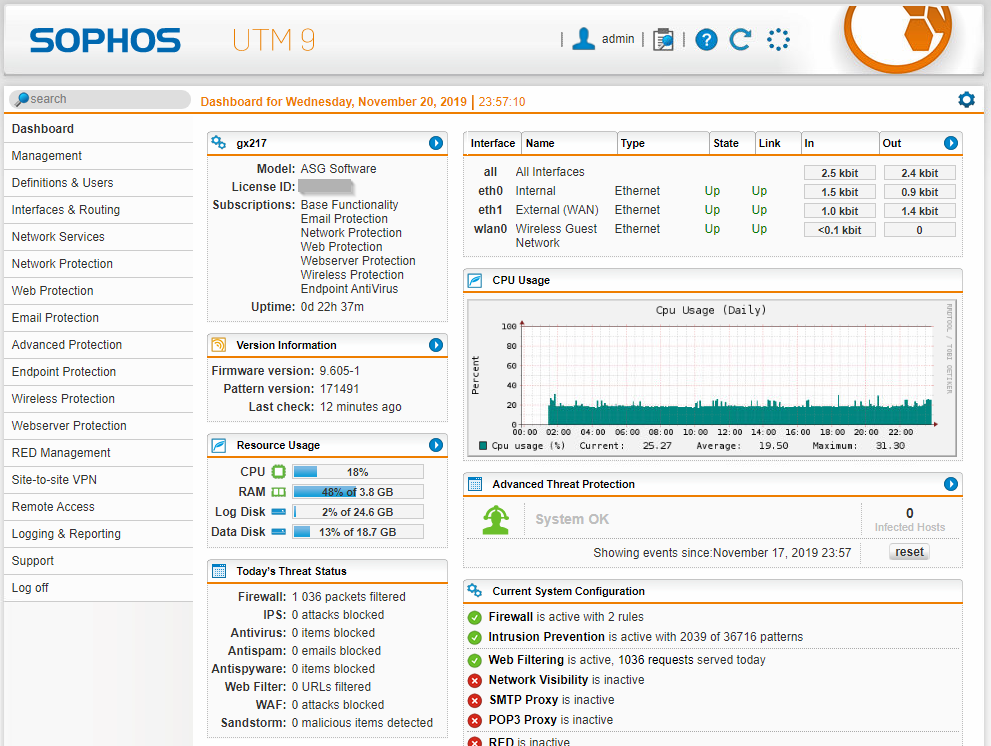This screenshot has height=746, width=991.
Task: Click the Resource Usage panel icon
Action: click(x=219, y=445)
